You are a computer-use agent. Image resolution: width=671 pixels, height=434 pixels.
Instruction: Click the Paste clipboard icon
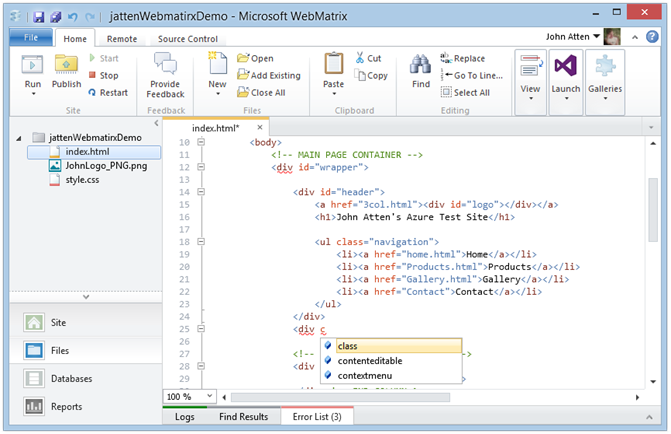[x=333, y=64]
